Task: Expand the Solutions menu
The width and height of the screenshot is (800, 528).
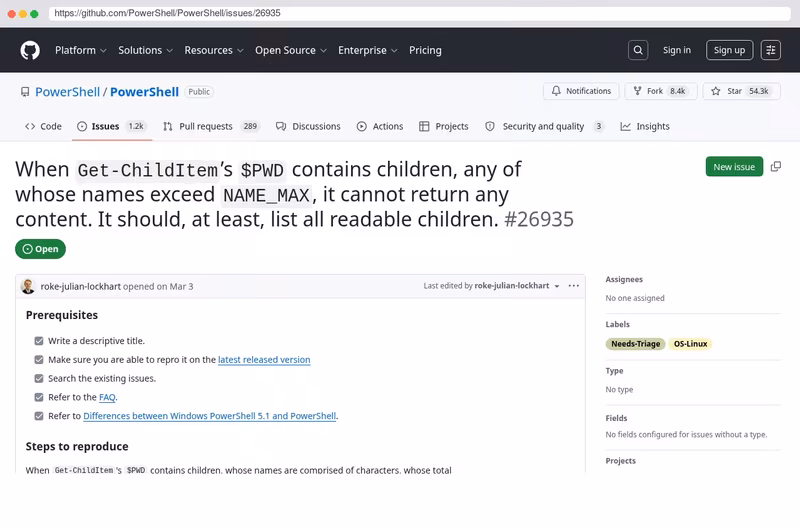Action: [145, 50]
